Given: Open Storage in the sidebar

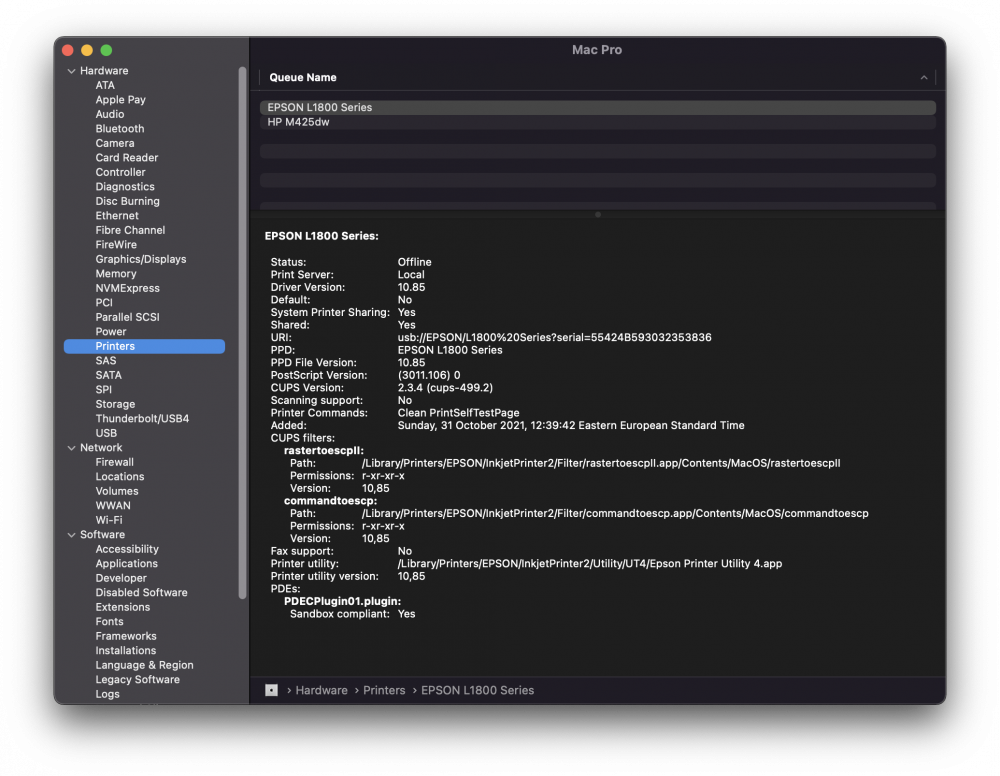Looking at the screenshot, I should (x=115, y=404).
